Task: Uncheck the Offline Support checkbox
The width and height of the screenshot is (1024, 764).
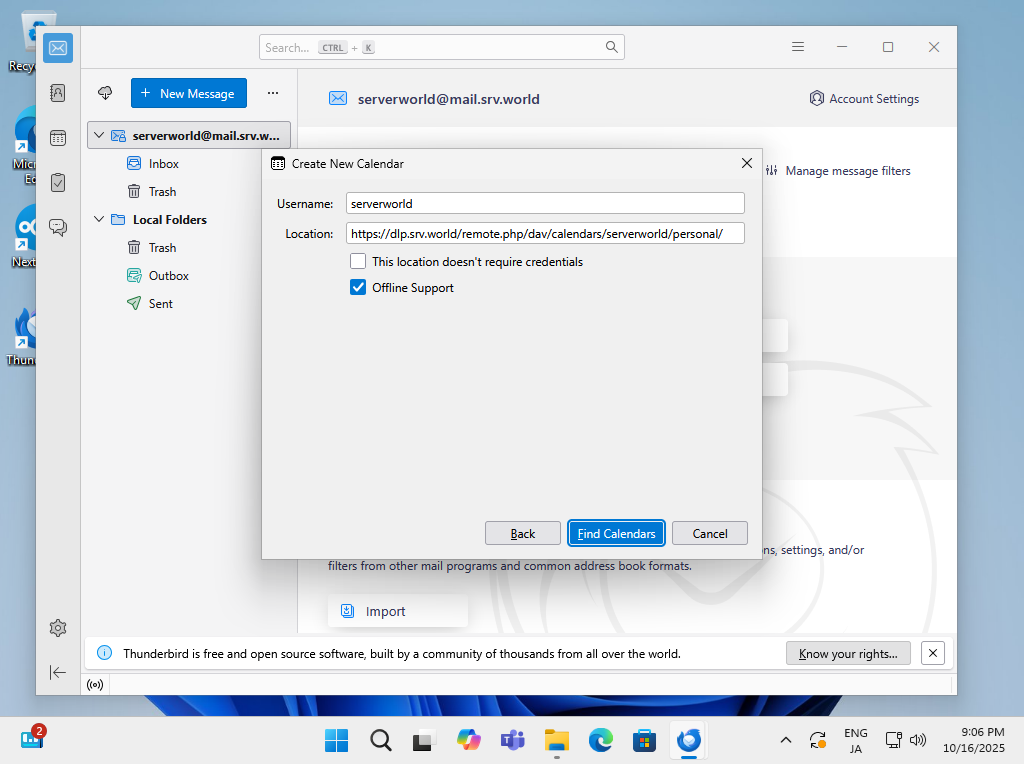Action: [358, 287]
